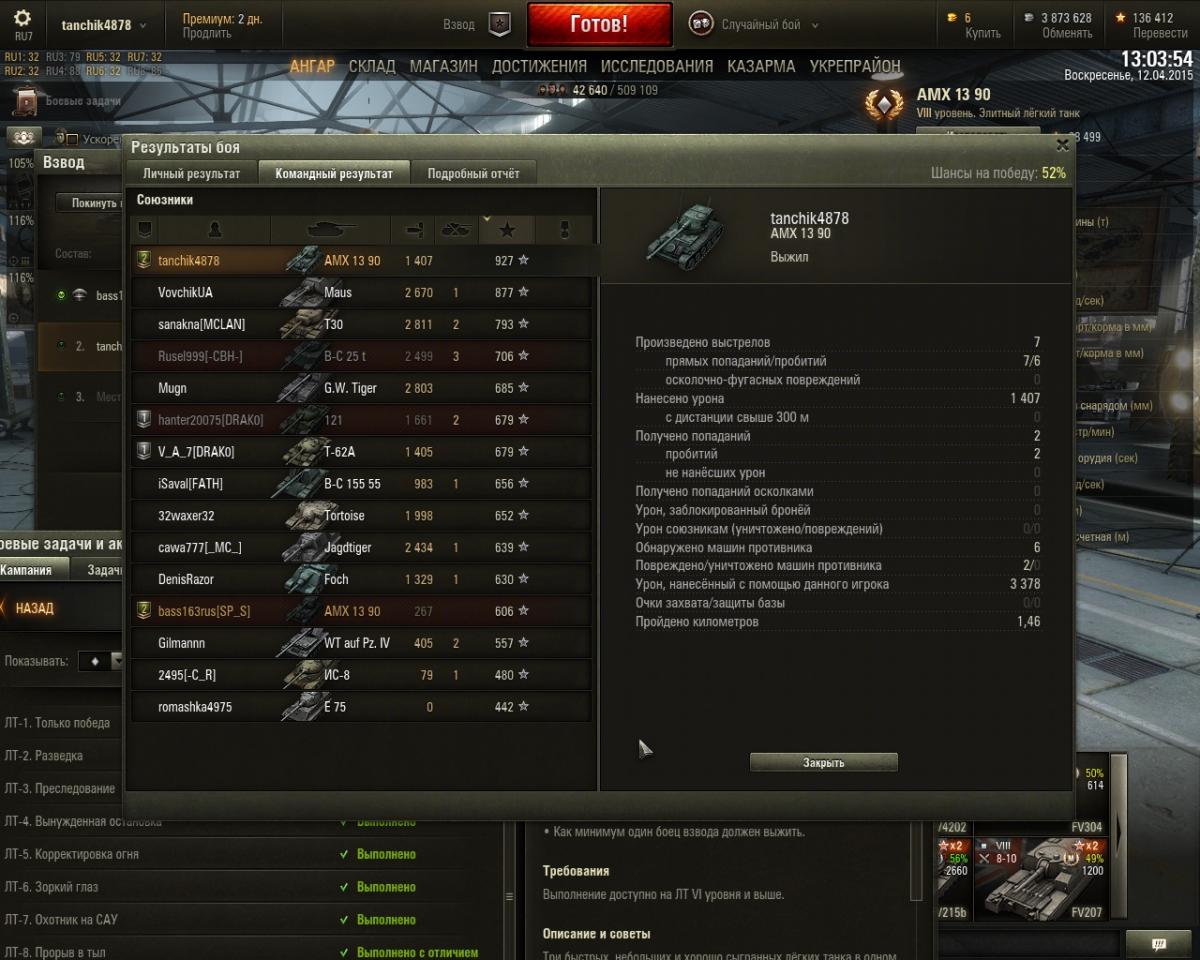The image size is (1200, 960).
Task: Switch to the Личный результат tab
Action: (x=191, y=173)
